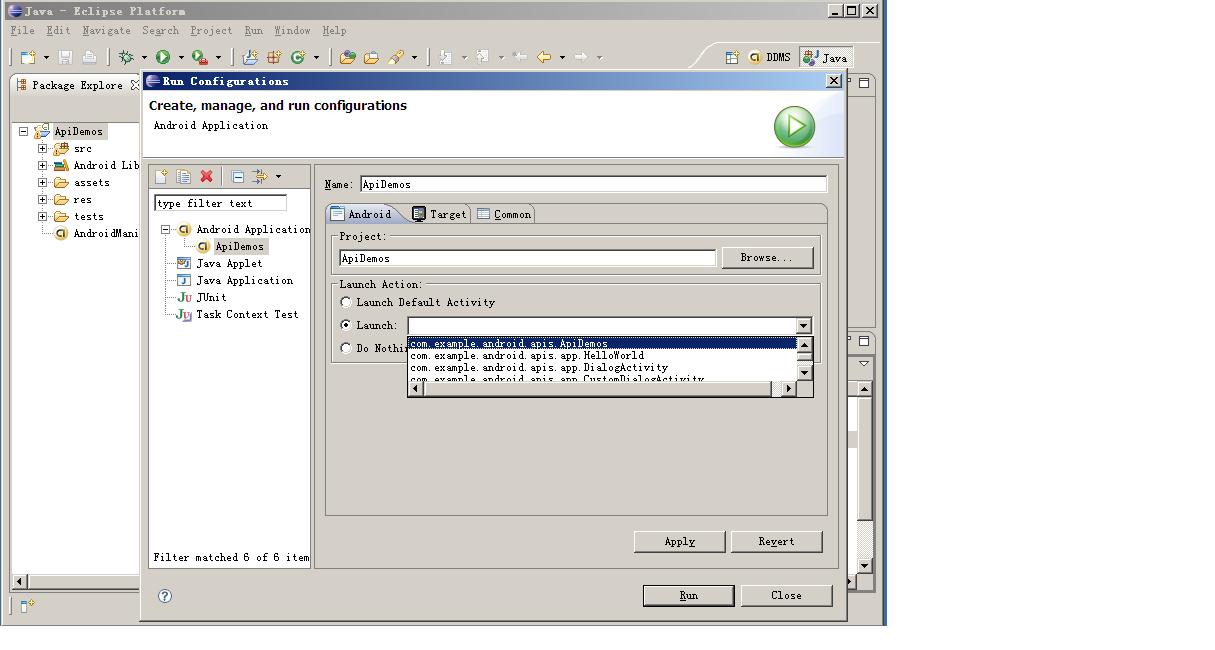Image resolution: width=1215 pixels, height=650 pixels.
Task: Click the last edit location icon
Action: coord(520,57)
